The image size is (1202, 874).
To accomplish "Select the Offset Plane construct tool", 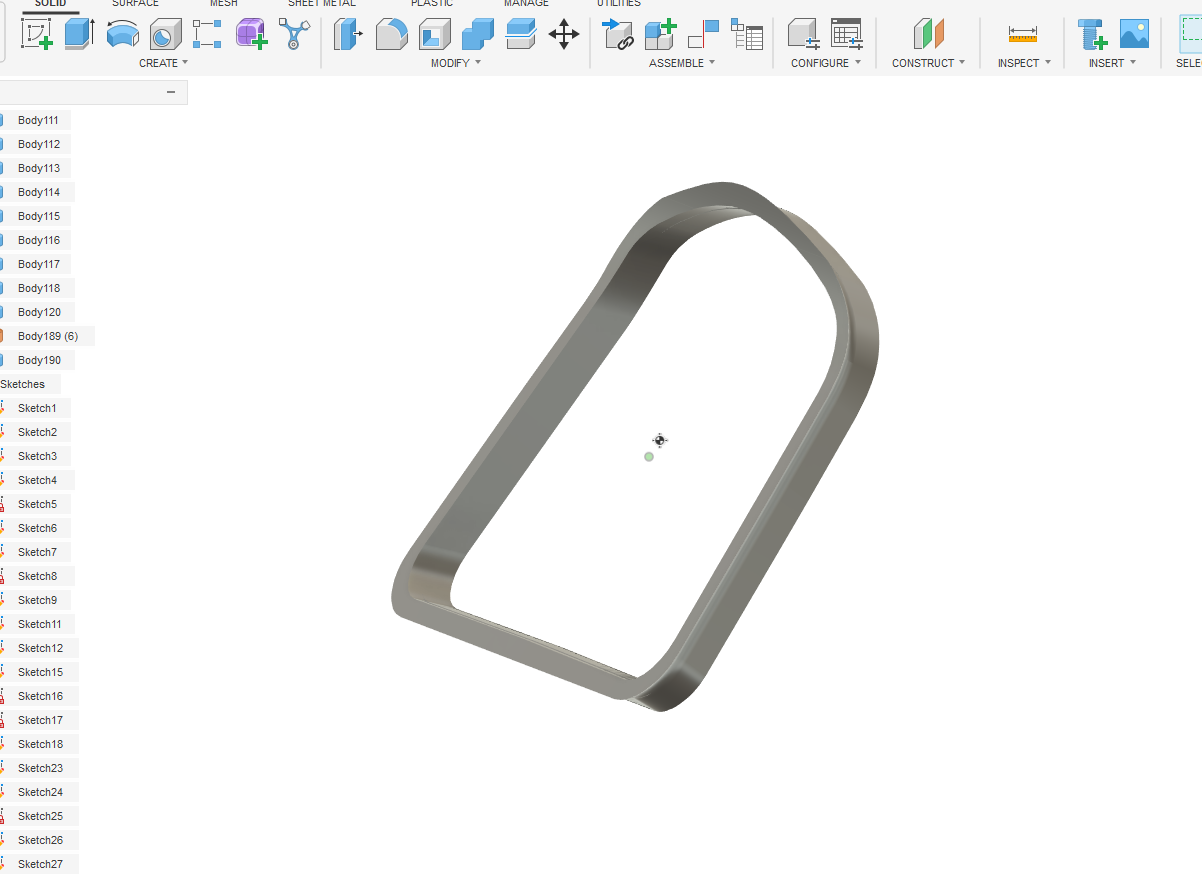I will (929, 34).
